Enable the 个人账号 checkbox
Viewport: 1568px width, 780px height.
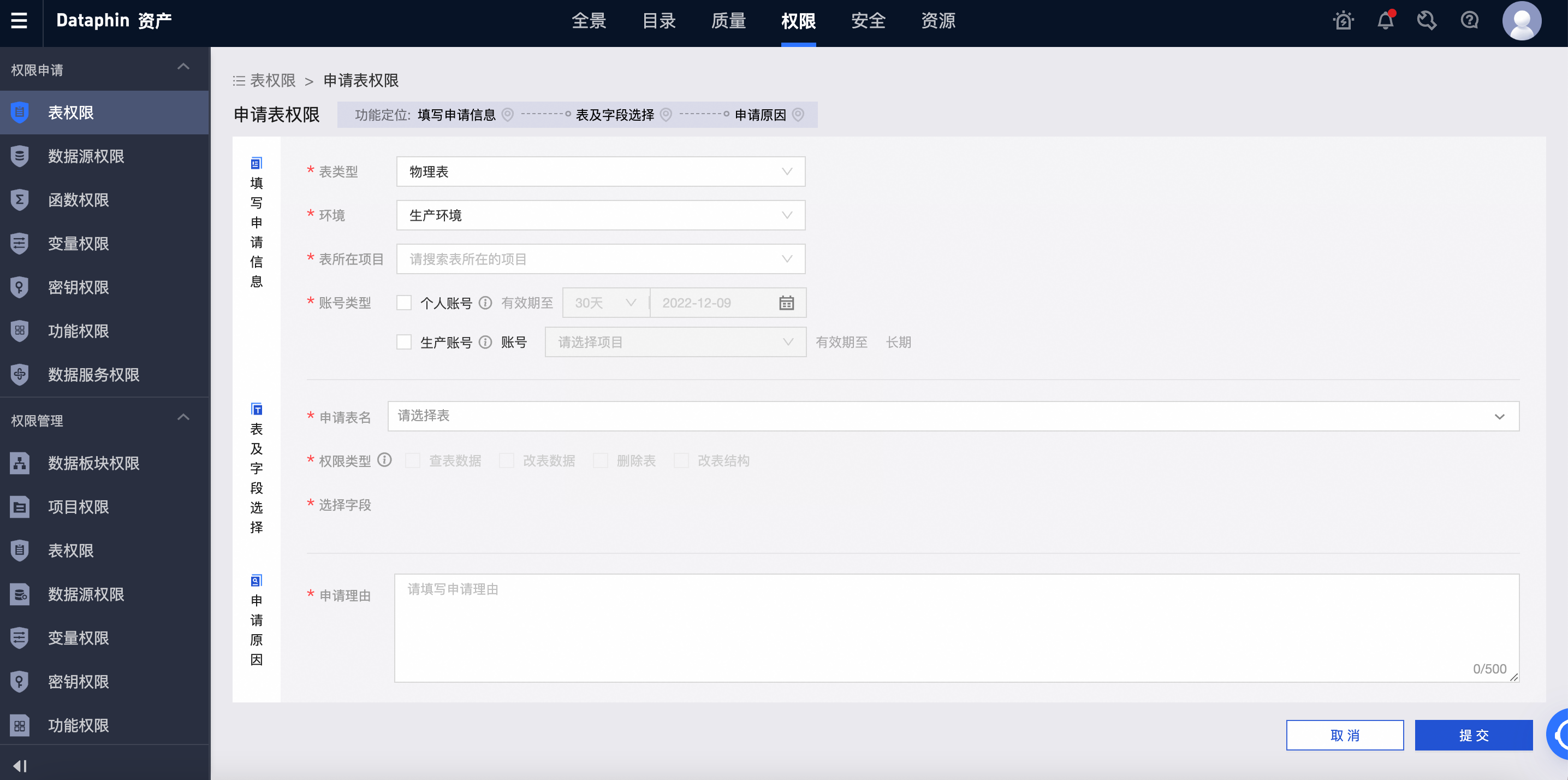(404, 303)
